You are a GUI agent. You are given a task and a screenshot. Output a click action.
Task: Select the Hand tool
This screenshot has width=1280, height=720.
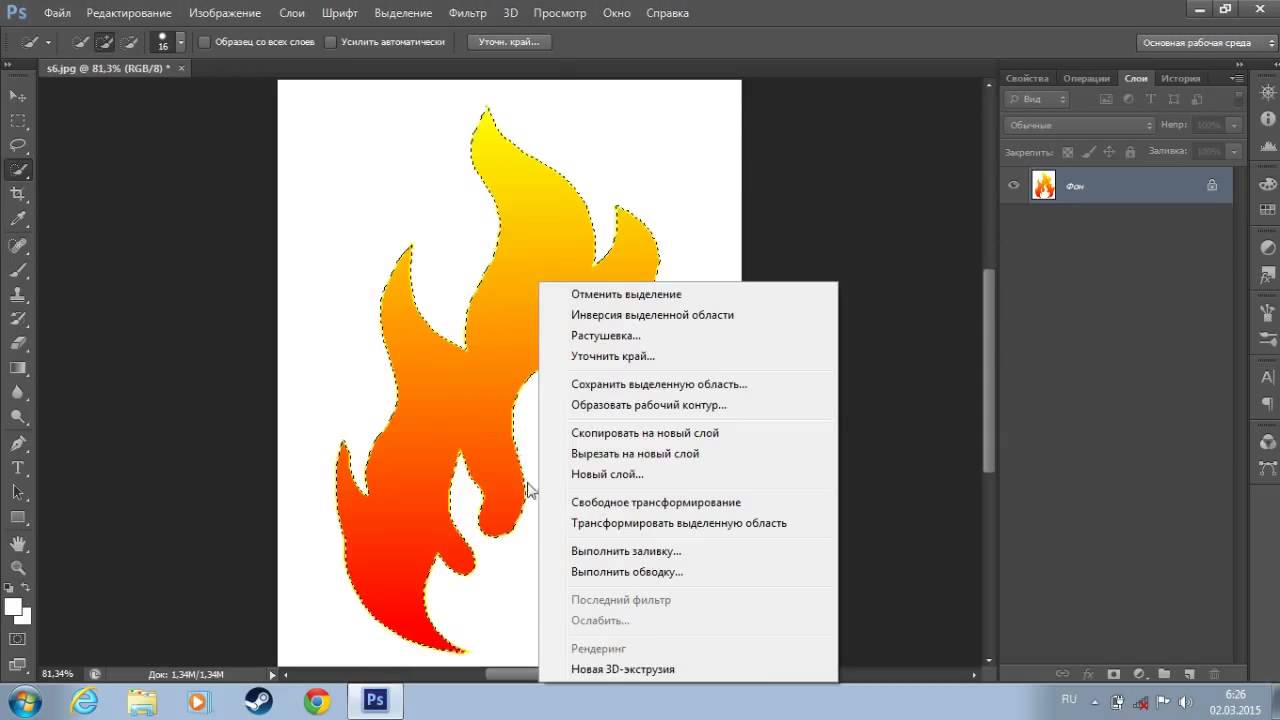(18, 543)
